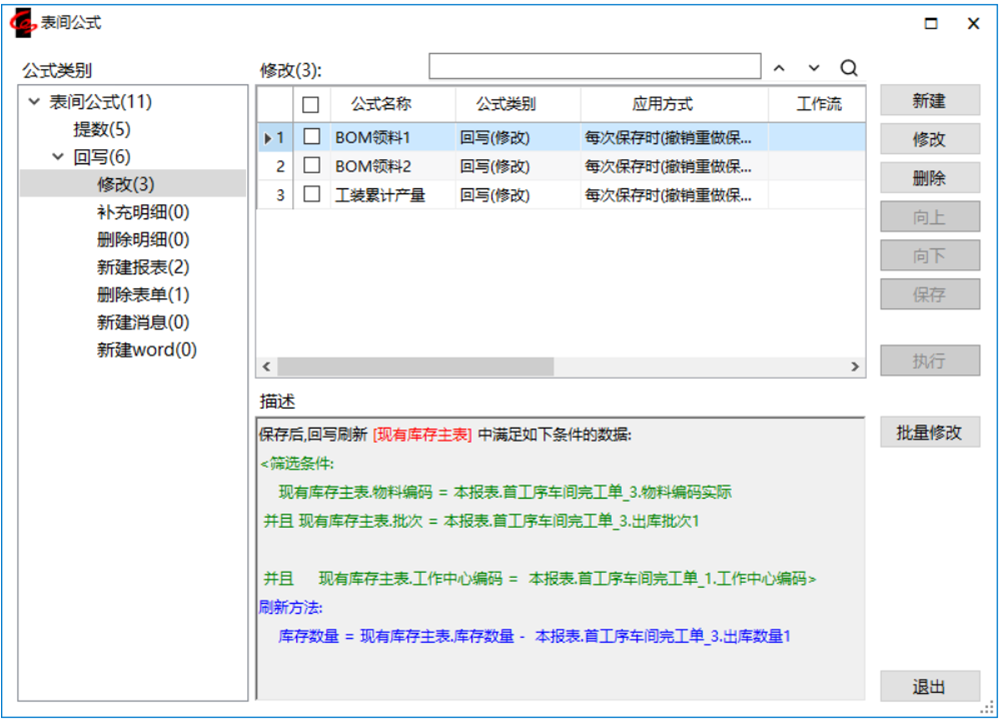Click the 删除 button
This screenshot has width=1004, height=725.
pos(929,177)
